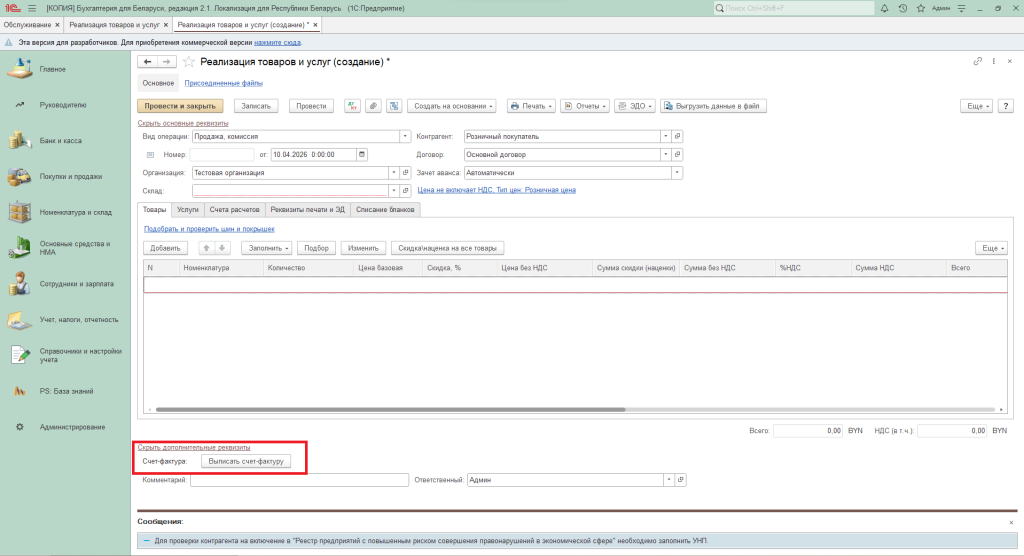Switch to the Счета расчетов tab
This screenshot has width=1024, height=556.
tap(235, 210)
